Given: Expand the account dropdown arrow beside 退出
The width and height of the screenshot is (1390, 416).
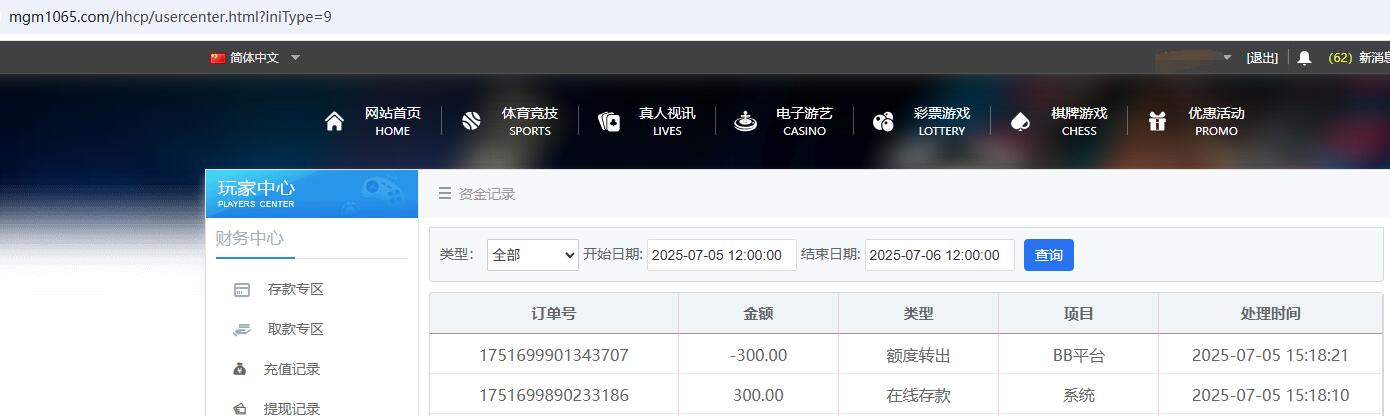Looking at the screenshot, I should pos(1227,58).
